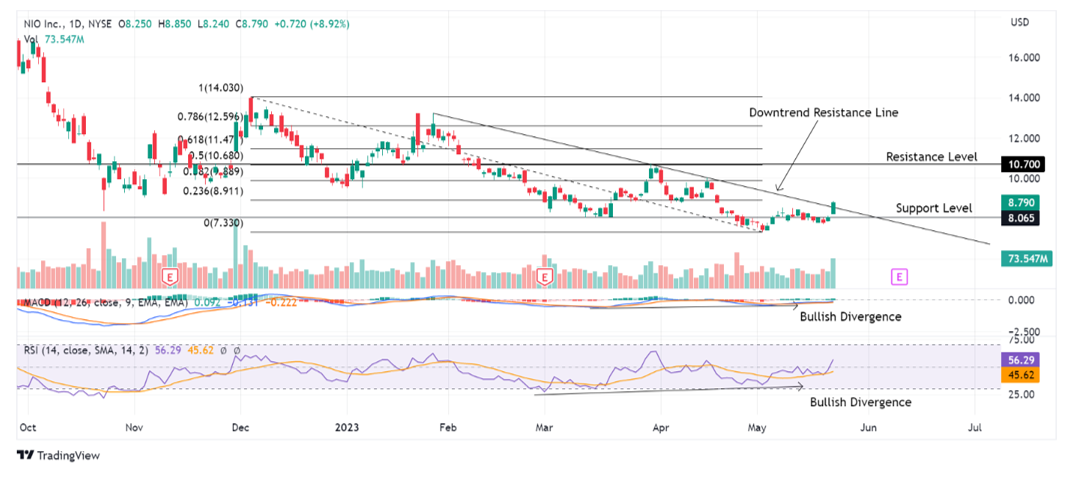The width and height of the screenshot is (1088, 483).
Task: Click the Fibonacci 0.618 level label
Action: pos(210,140)
